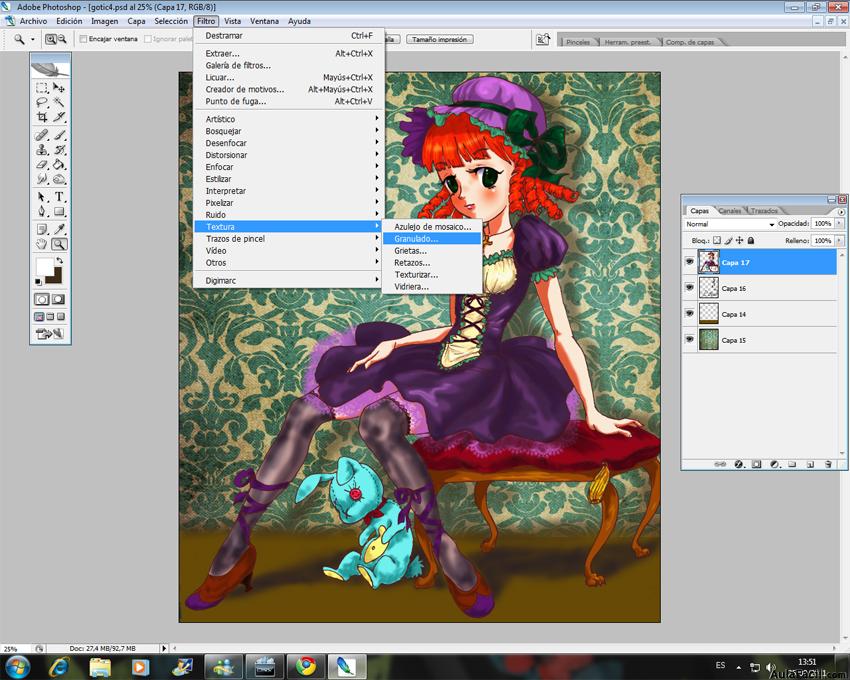This screenshot has height=680, width=850.
Task: Switch to Quick Mask mode
Action: 58,299
